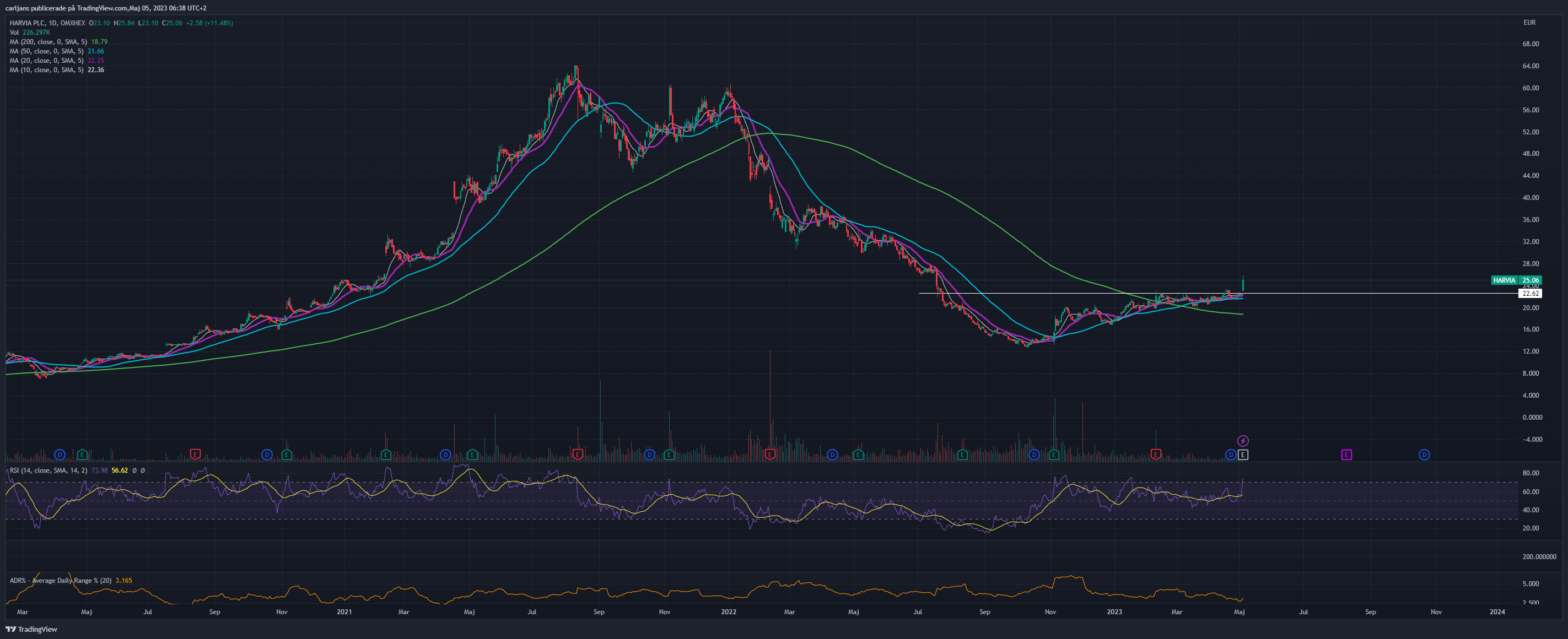Click the purple lightning bolt news icon
The height and width of the screenshot is (639, 1568).
point(1243,441)
